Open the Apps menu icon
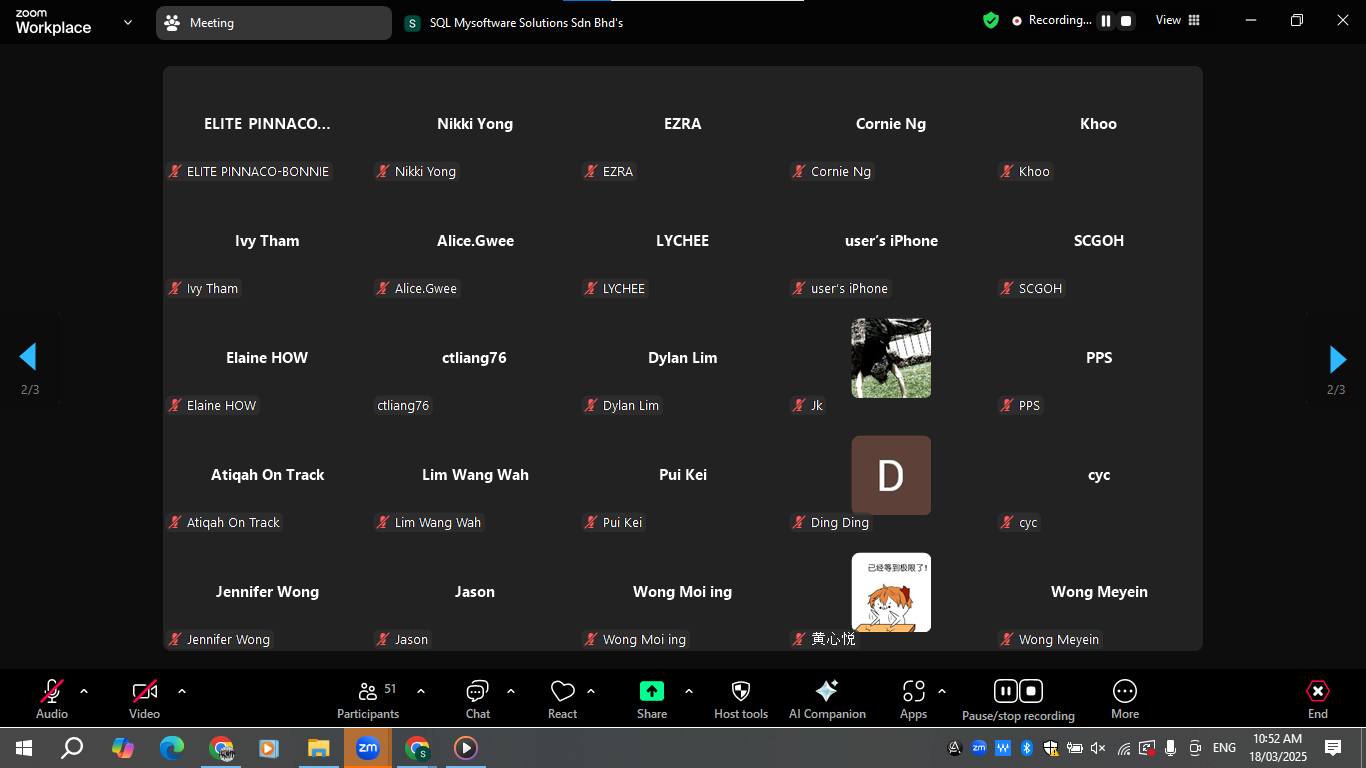Screen dimensions: 1366x768 (x=913, y=699)
